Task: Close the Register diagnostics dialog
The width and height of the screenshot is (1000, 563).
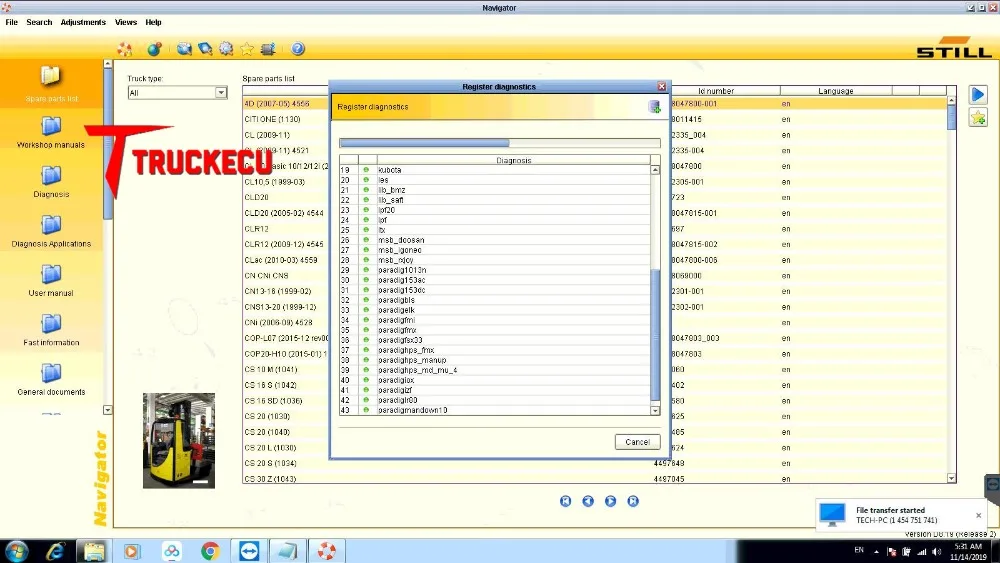Action: (x=661, y=86)
